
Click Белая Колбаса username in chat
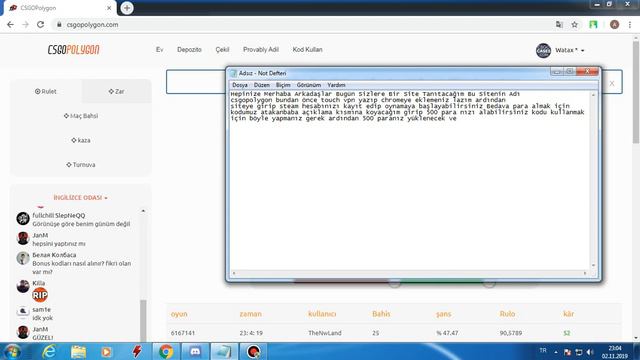point(54,255)
